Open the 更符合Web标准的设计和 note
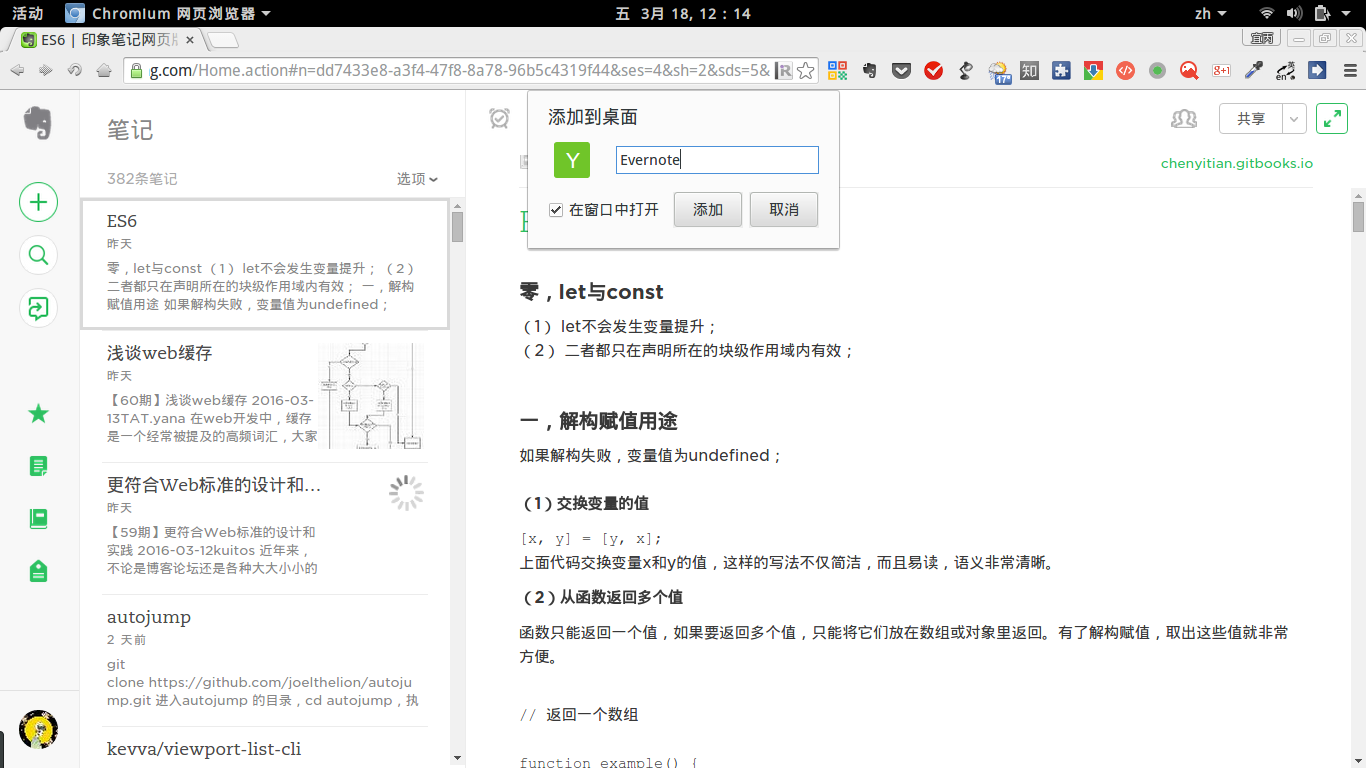The image size is (1366, 768). click(265, 528)
